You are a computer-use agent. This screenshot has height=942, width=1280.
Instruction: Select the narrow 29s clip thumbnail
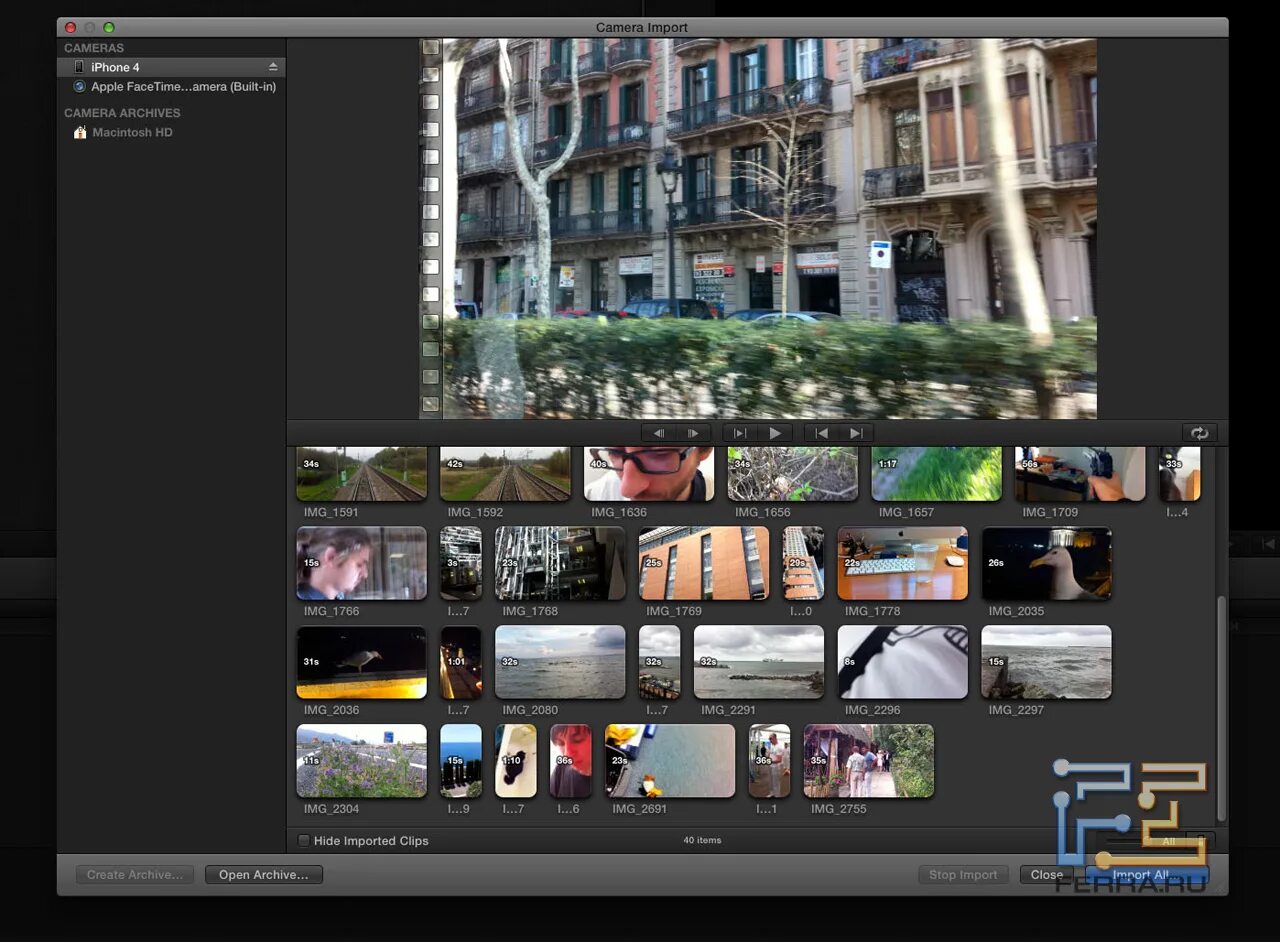(x=804, y=564)
